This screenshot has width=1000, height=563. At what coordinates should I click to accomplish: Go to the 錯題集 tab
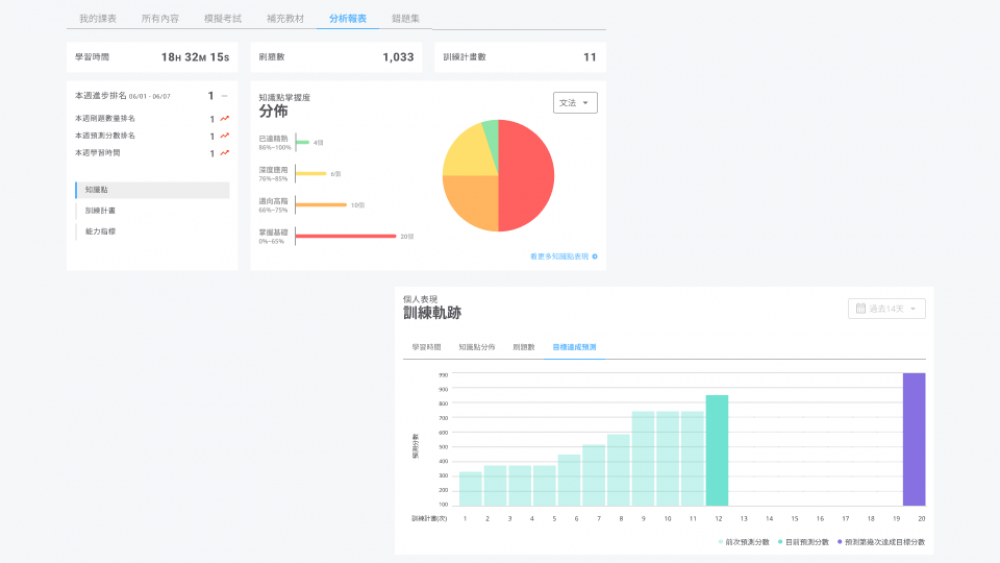tap(407, 19)
